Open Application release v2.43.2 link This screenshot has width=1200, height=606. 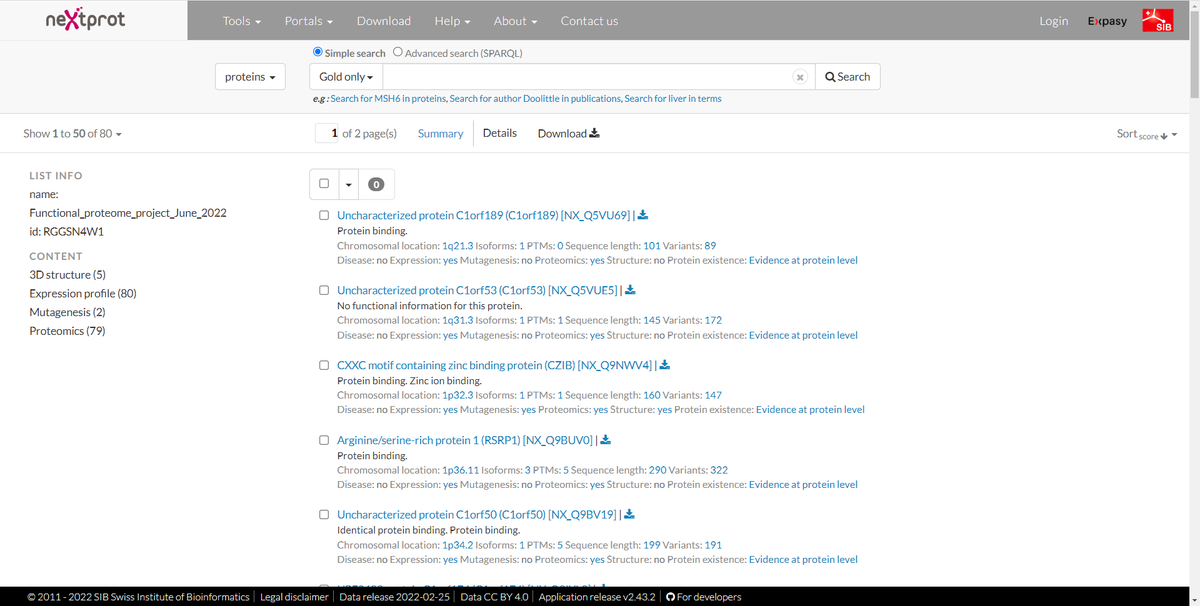pyautogui.click(x=598, y=597)
